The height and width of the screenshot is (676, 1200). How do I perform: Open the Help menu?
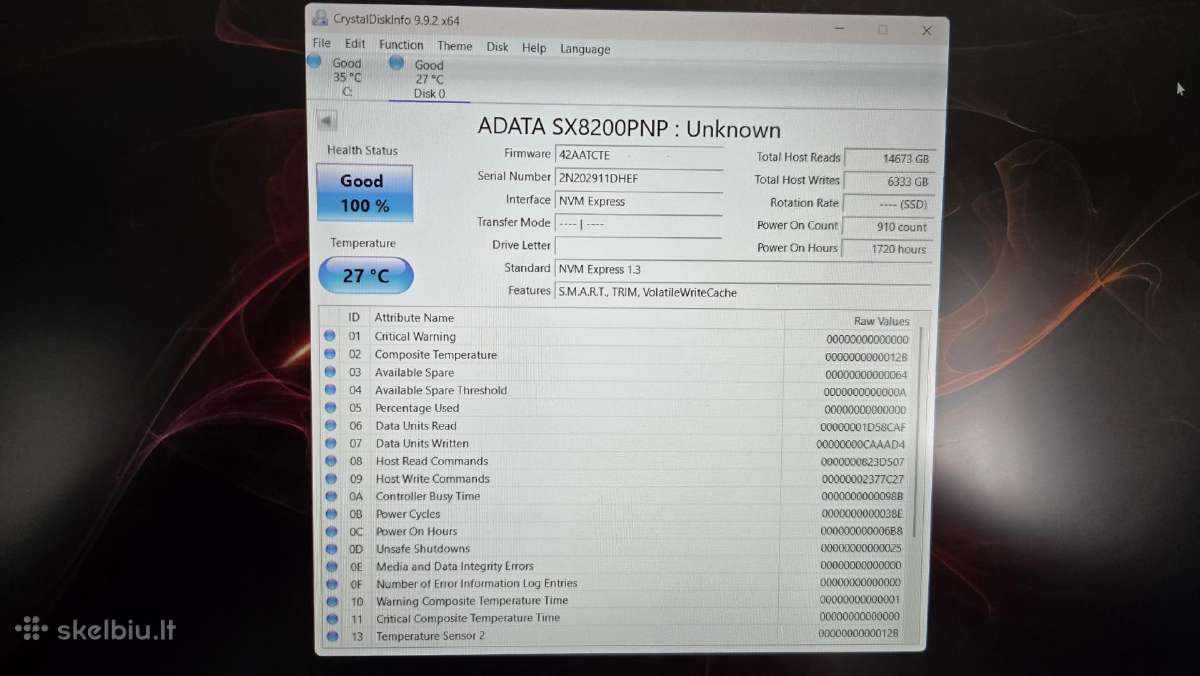[534, 48]
